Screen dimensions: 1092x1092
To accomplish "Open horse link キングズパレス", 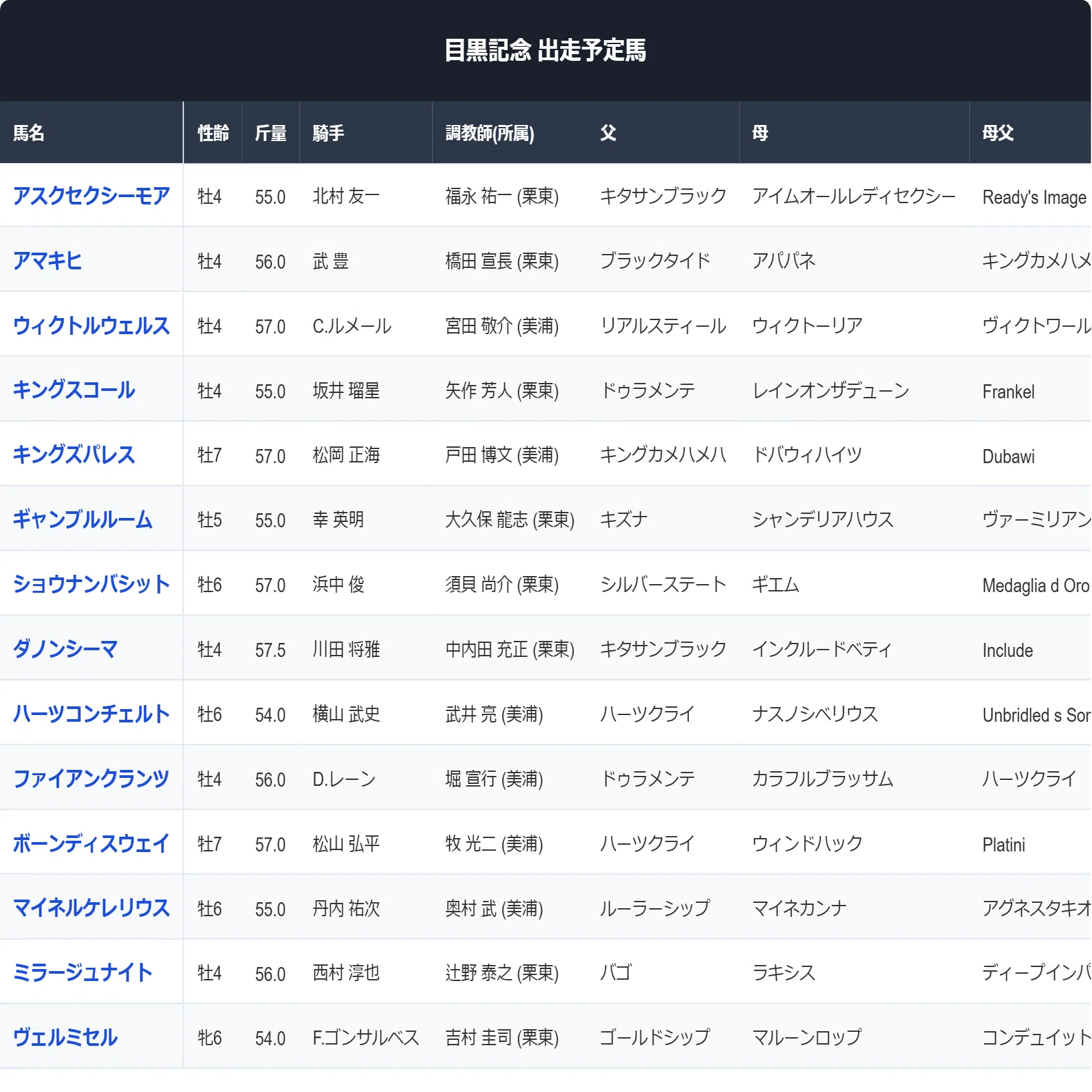I will (74, 454).
